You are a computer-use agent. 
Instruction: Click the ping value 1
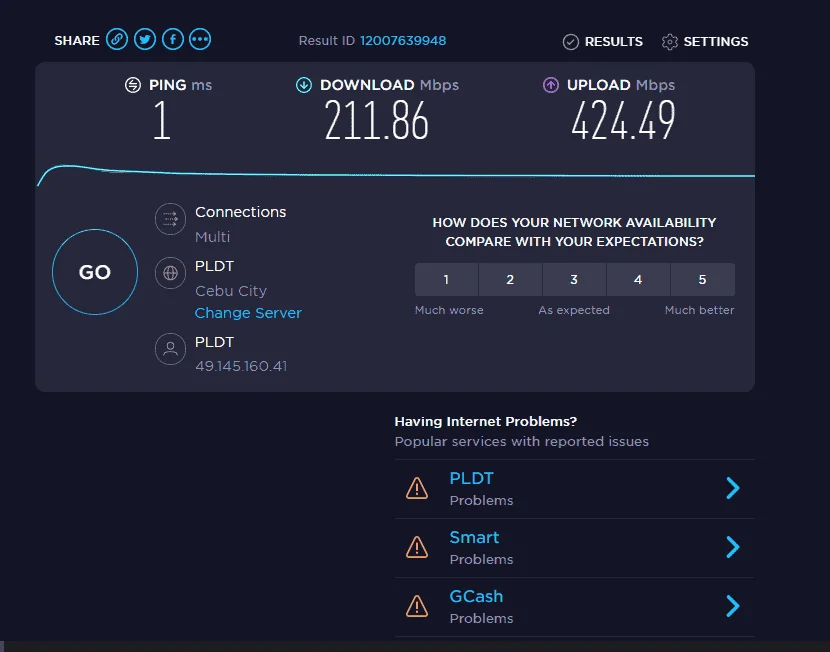[x=162, y=121]
